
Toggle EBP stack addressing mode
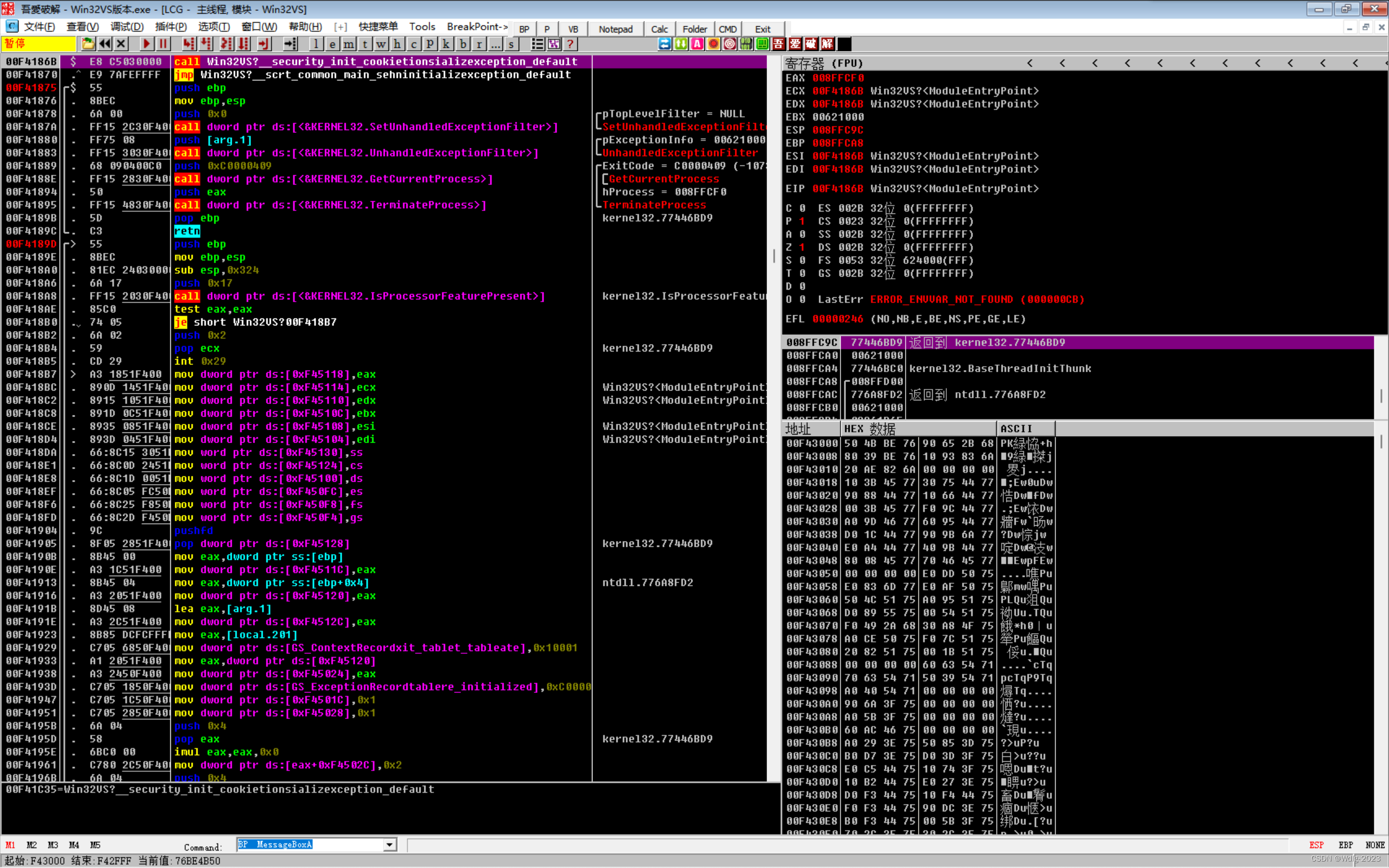click(1346, 845)
